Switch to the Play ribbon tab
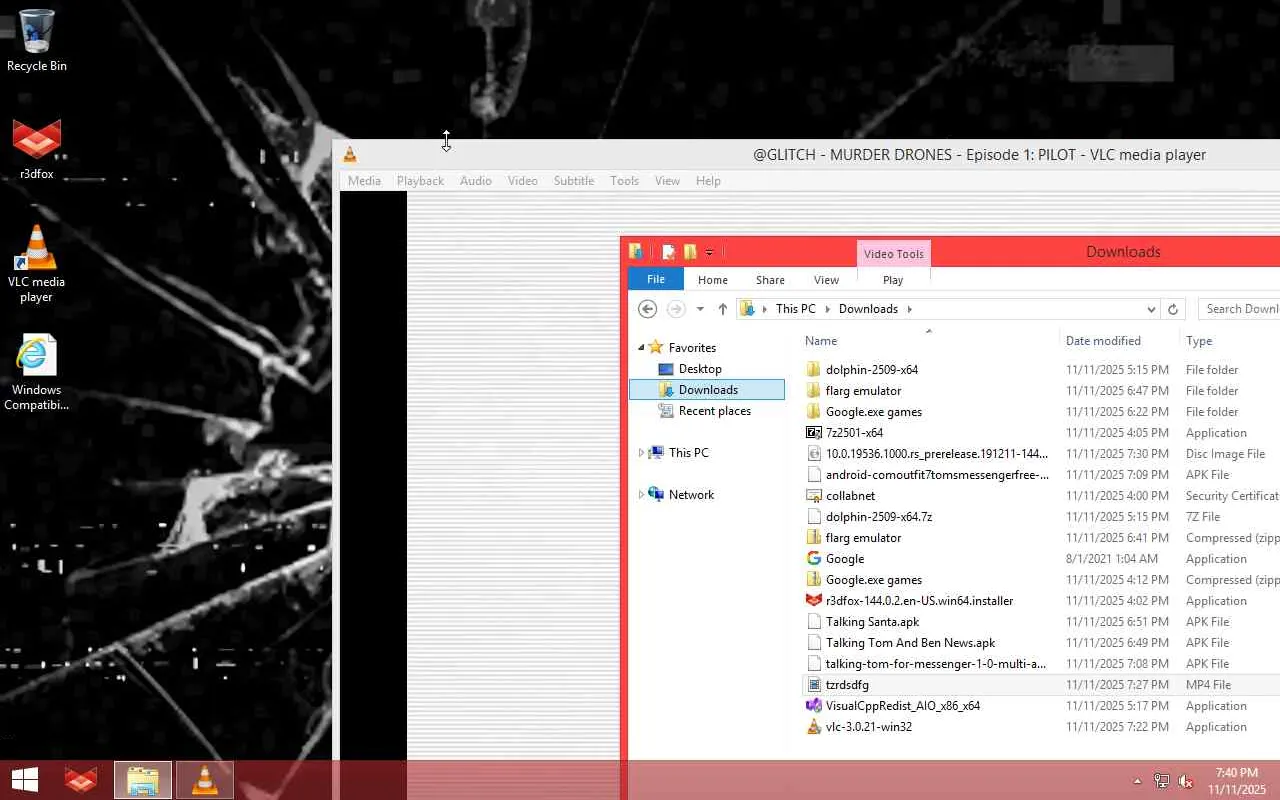This screenshot has height=800, width=1280. [x=893, y=280]
